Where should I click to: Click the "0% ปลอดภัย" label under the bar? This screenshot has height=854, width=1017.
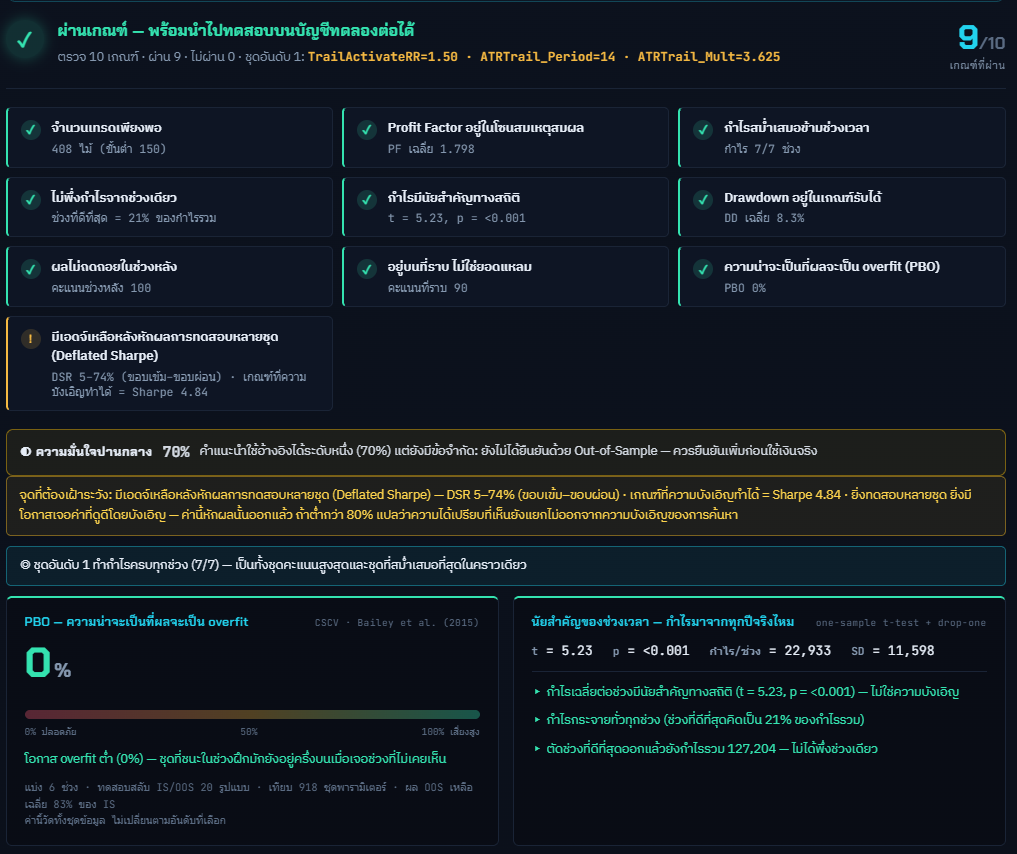click(51, 732)
